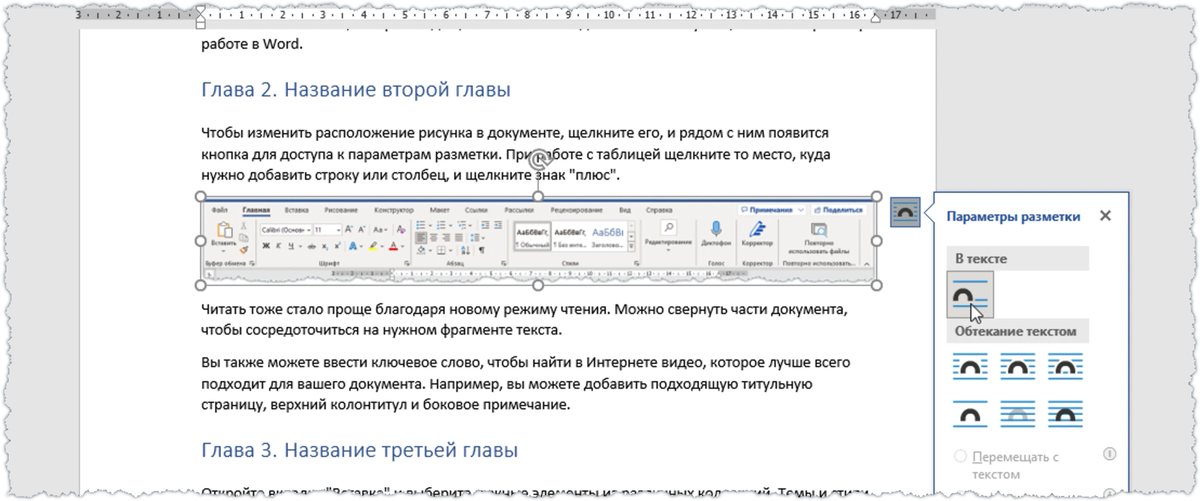Click the picture's bottom-right corner sizing handle

[x=878, y=286]
